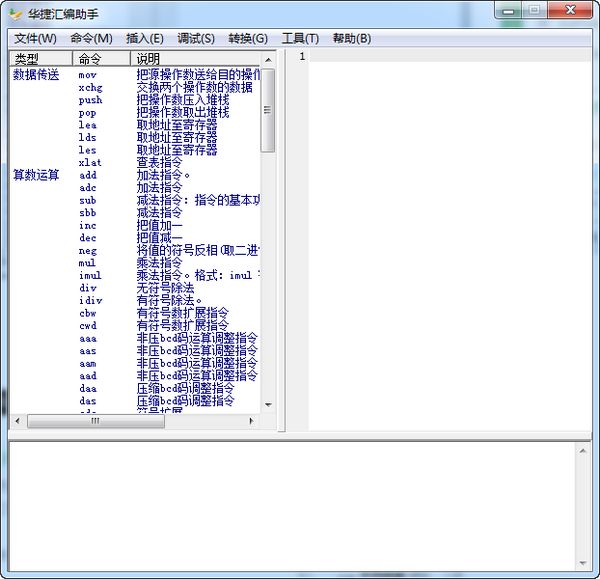Select the mov instruction row
Viewport: 600px width, 579px height.
88,75
